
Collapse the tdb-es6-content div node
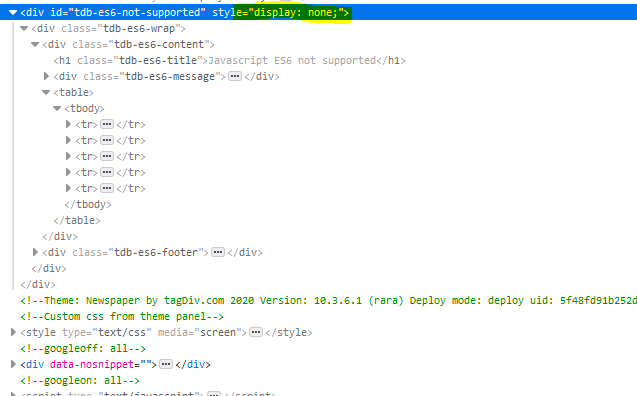(x=35, y=44)
